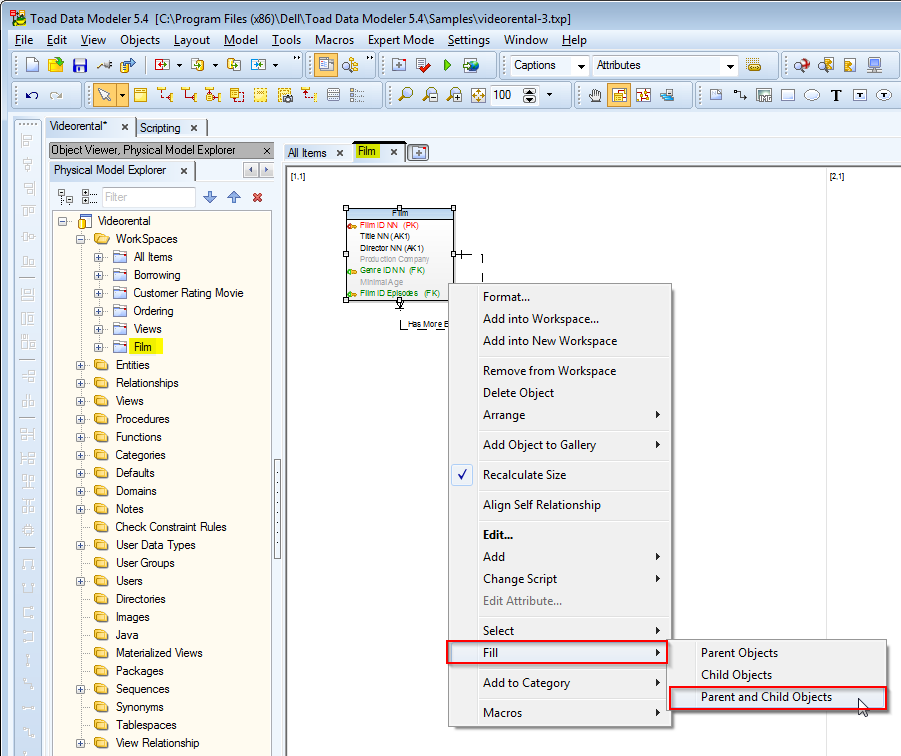Screen dimensions: 901x756
Task: Select the Film entity in diagram
Action: (399, 254)
